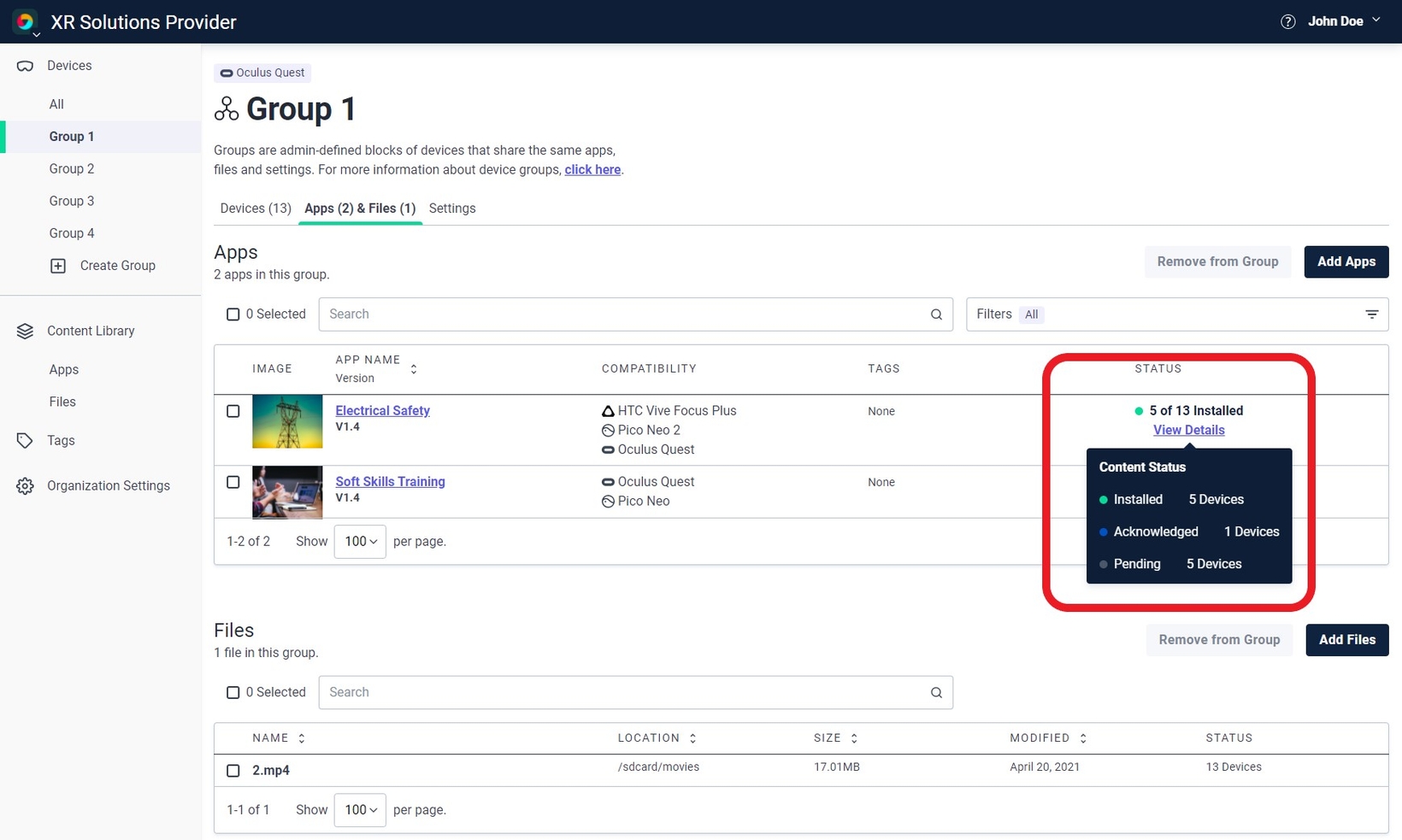Click the Add Apps button
Image resolution: width=1402 pixels, height=840 pixels.
(x=1346, y=262)
